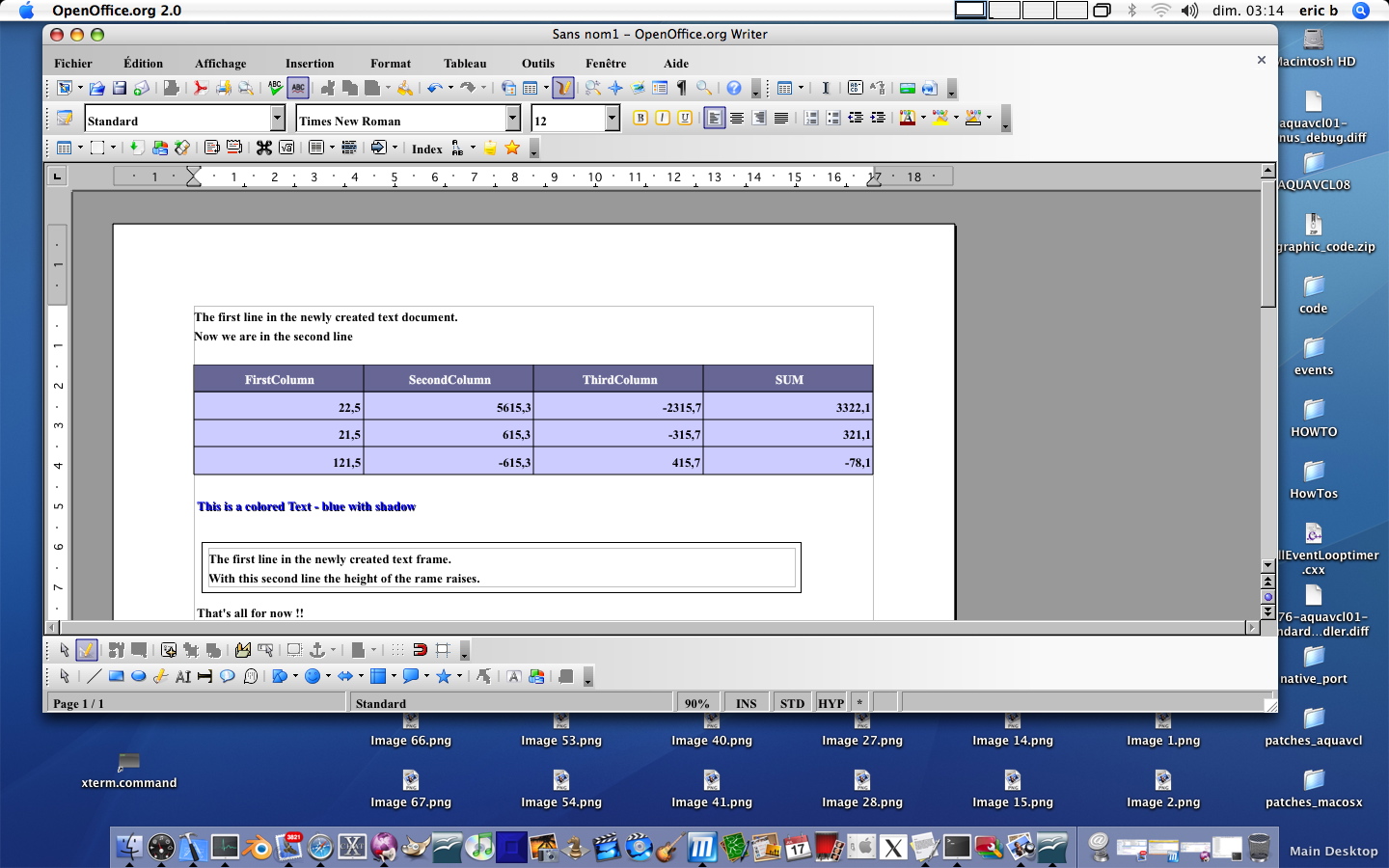Select the Ellipse drawing tool
This screenshot has width=1389, height=868.
[138, 677]
